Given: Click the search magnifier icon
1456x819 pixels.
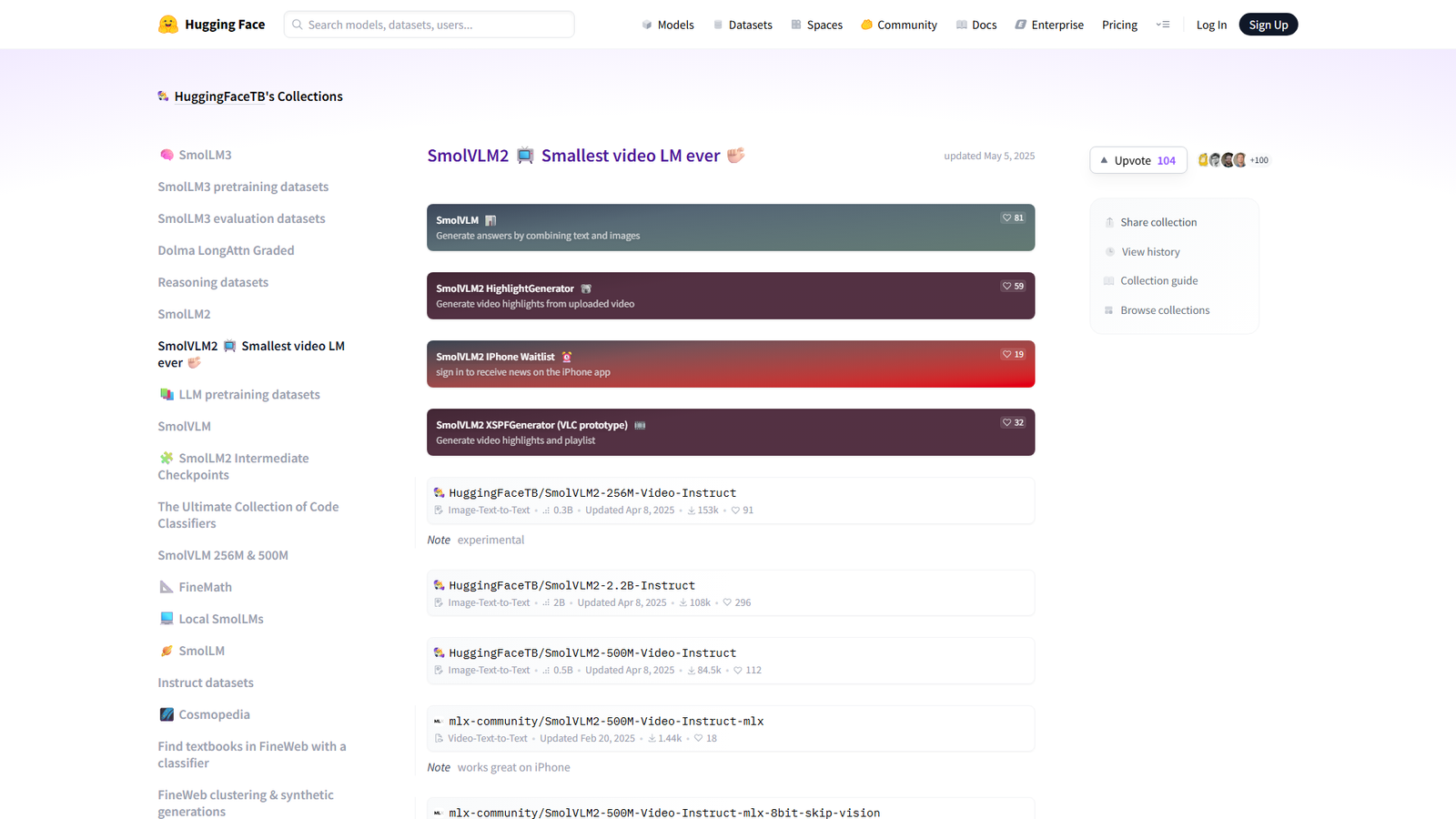Looking at the screenshot, I should click(297, 24).
